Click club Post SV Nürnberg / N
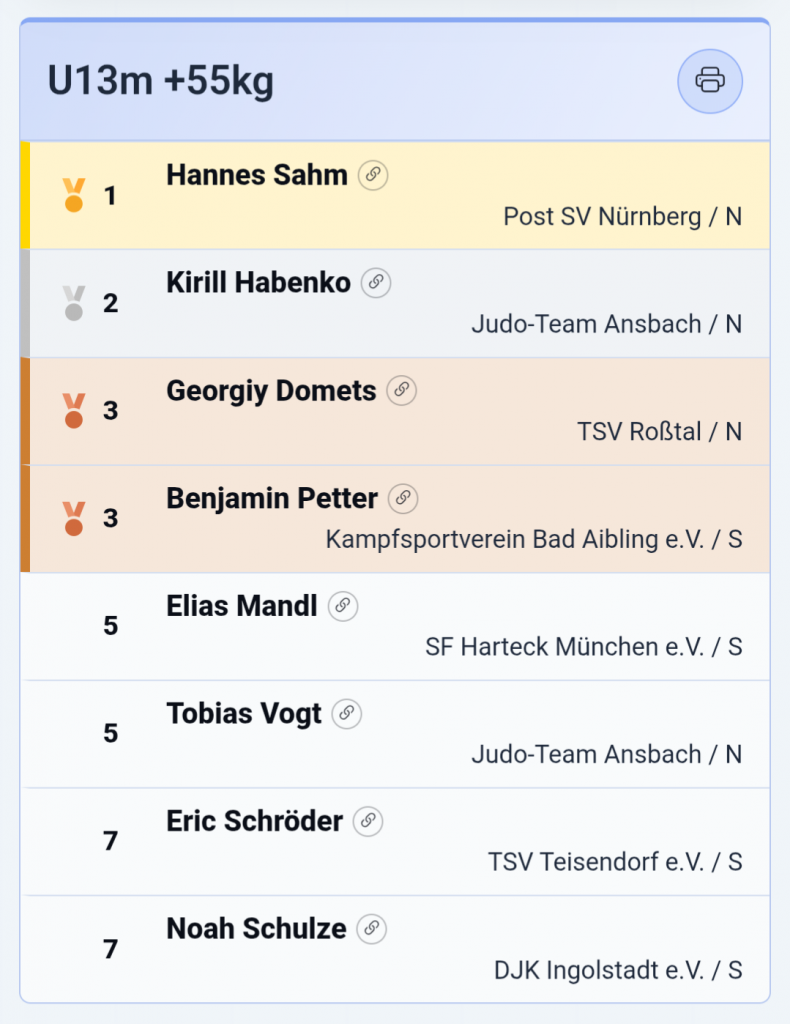790x1024 pixels. 622,216
